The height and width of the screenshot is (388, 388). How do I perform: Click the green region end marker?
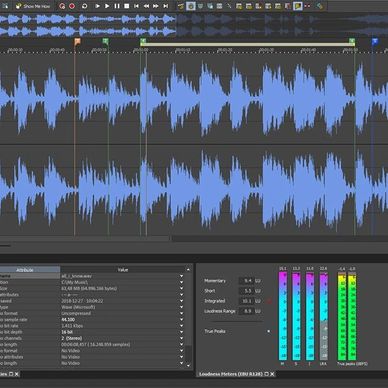coord(352,41)
